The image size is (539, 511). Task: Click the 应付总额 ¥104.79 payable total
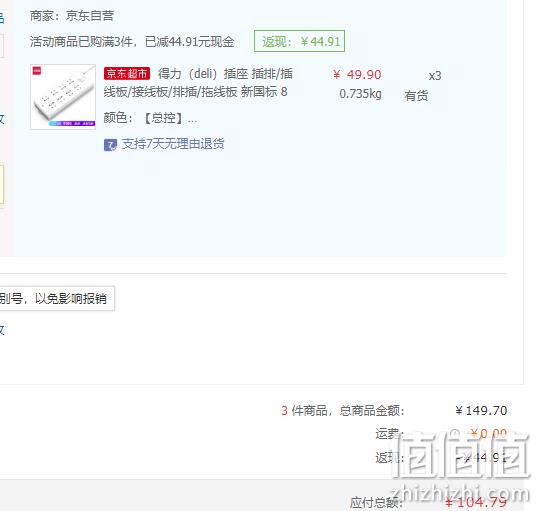coord(428,502)
